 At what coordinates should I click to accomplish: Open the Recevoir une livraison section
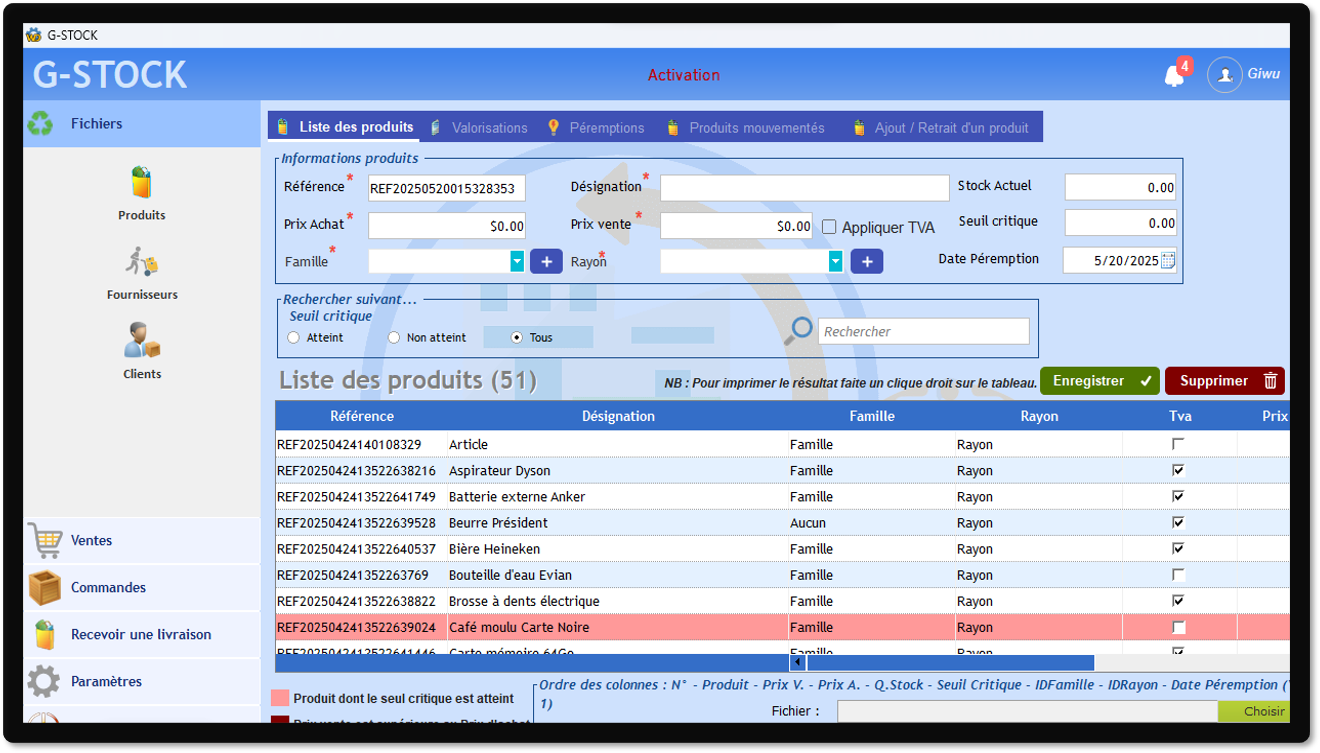click(142, 635)
